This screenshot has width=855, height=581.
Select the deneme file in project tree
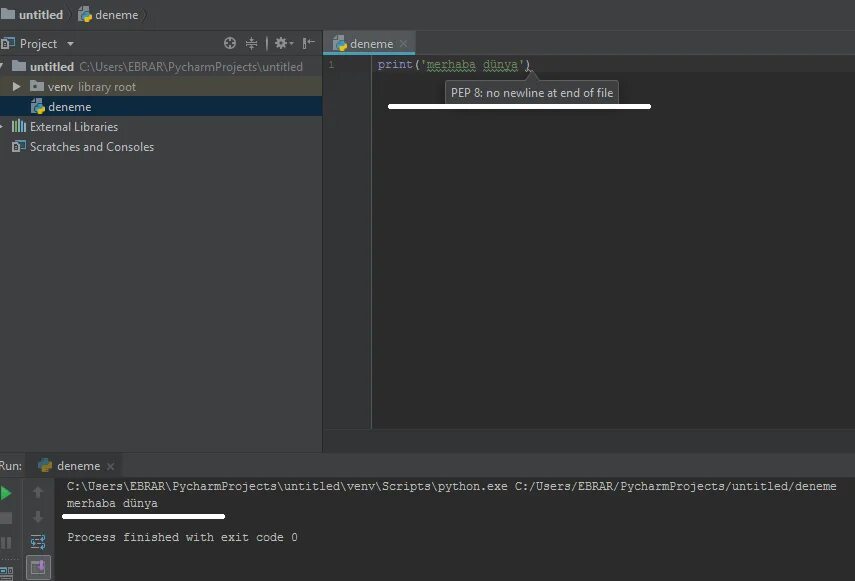pos(161,107)
